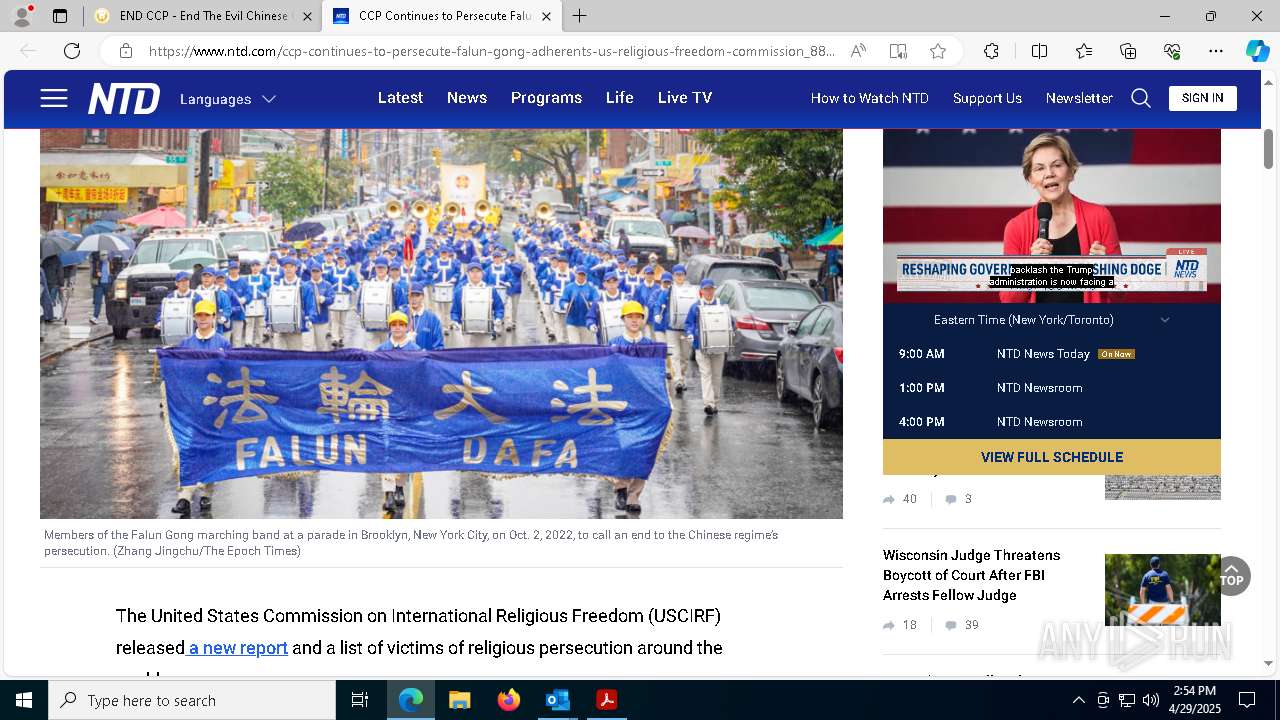Open a new browser tab
This screenshot has width=1280, height=720.
click(x=580, y=16)
